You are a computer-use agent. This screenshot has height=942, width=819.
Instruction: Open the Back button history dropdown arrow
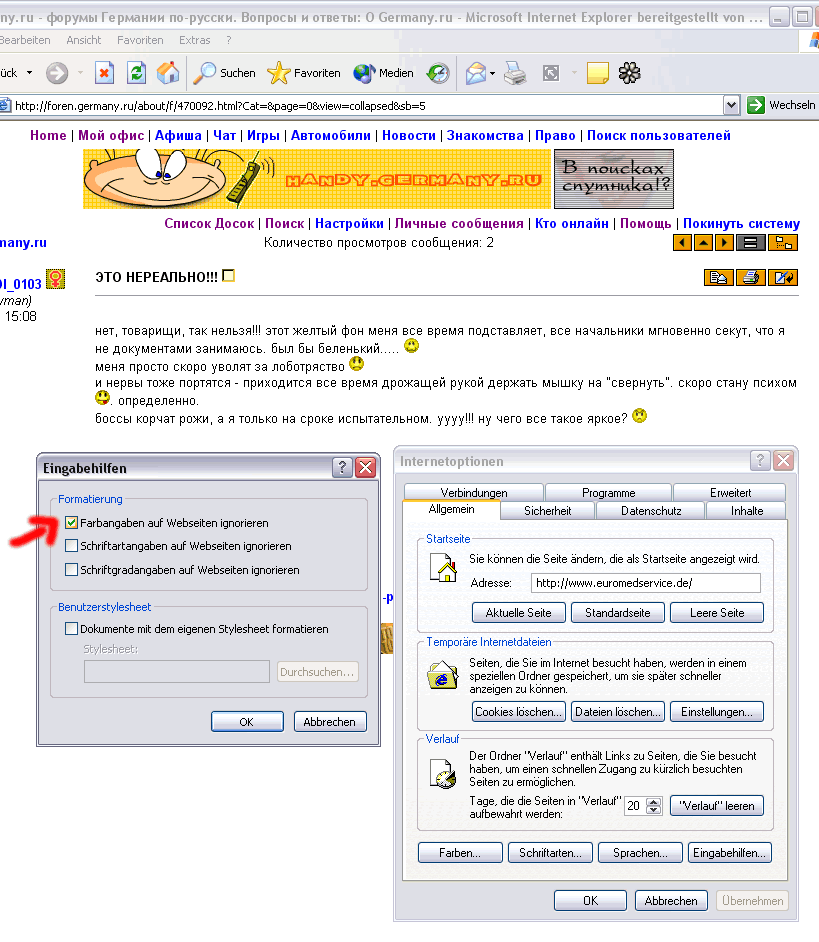[29, 73]
